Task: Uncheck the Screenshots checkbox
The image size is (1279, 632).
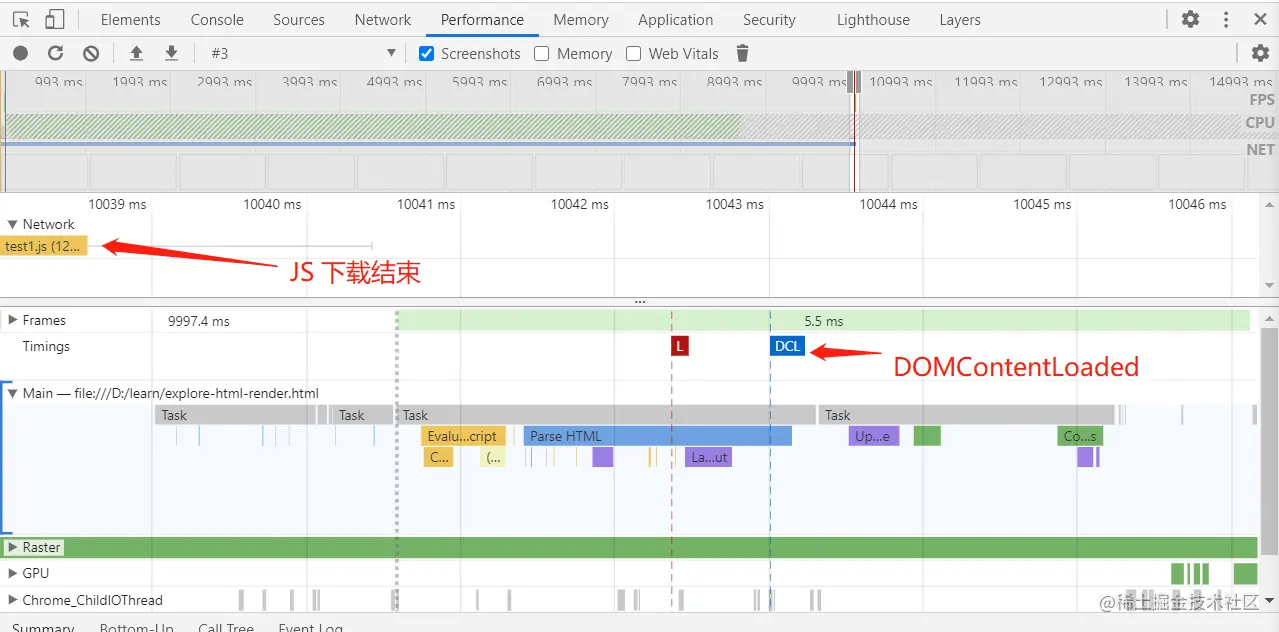Action: click(427, 53)
